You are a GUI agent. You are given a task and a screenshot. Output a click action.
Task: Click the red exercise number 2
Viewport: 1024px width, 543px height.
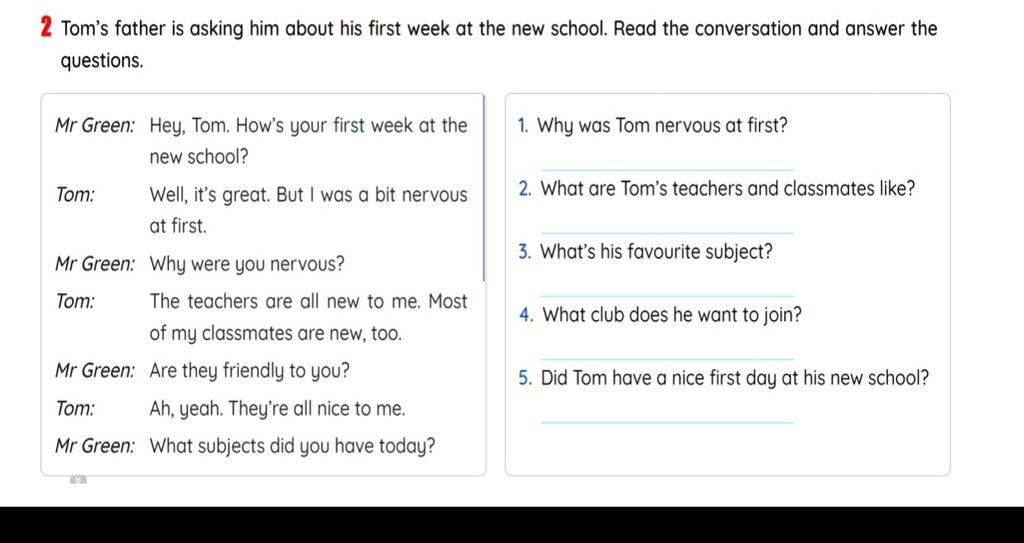(x=46, y=29)
